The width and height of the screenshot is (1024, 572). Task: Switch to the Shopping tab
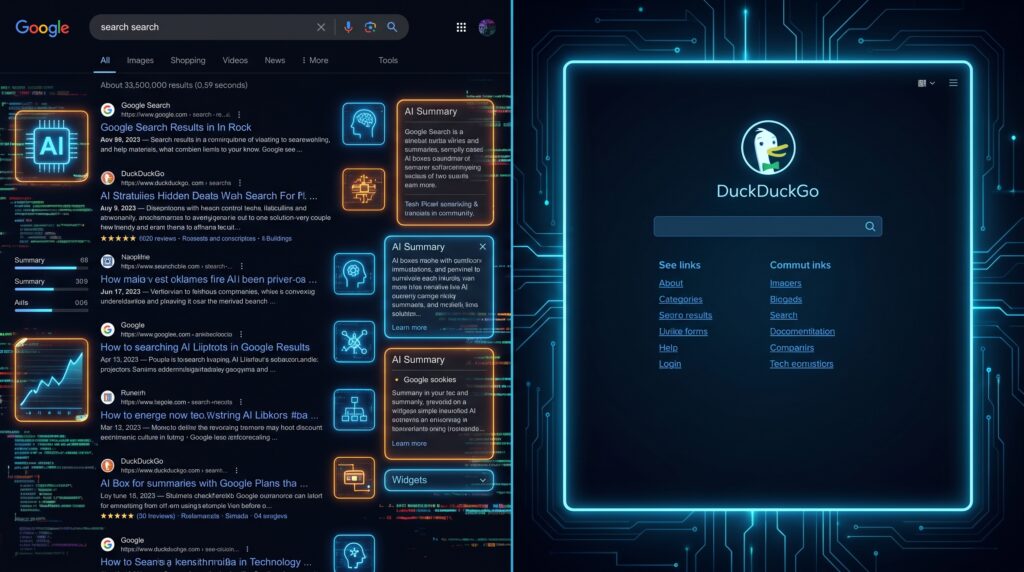click(188, 60)
